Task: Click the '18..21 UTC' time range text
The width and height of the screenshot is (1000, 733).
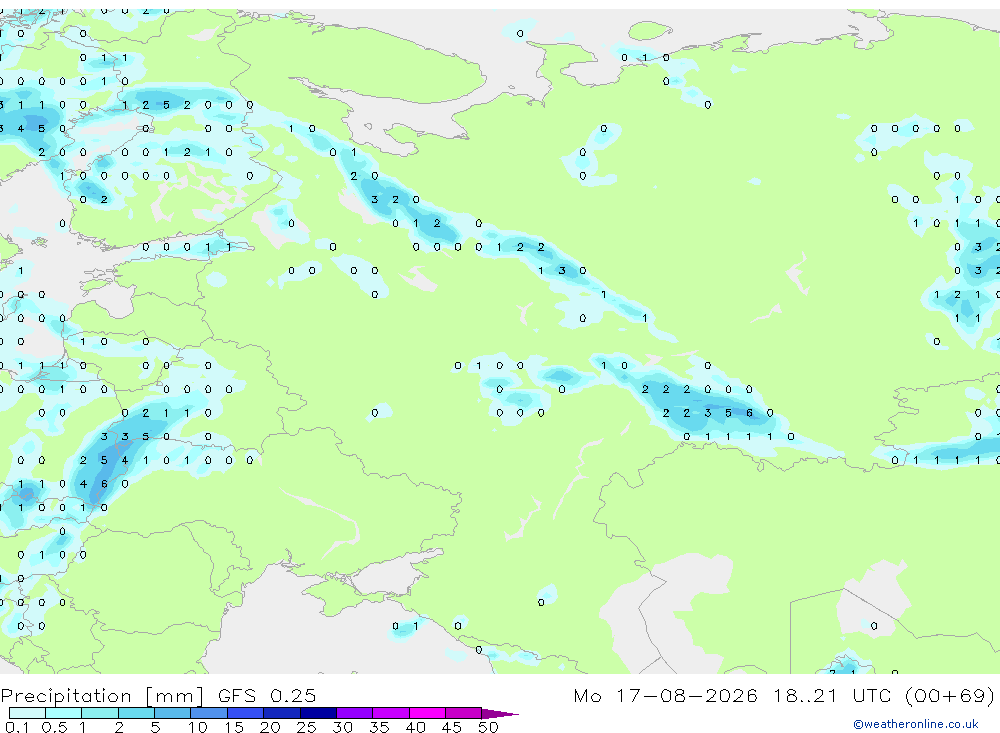Action: [x=834, y=695]
